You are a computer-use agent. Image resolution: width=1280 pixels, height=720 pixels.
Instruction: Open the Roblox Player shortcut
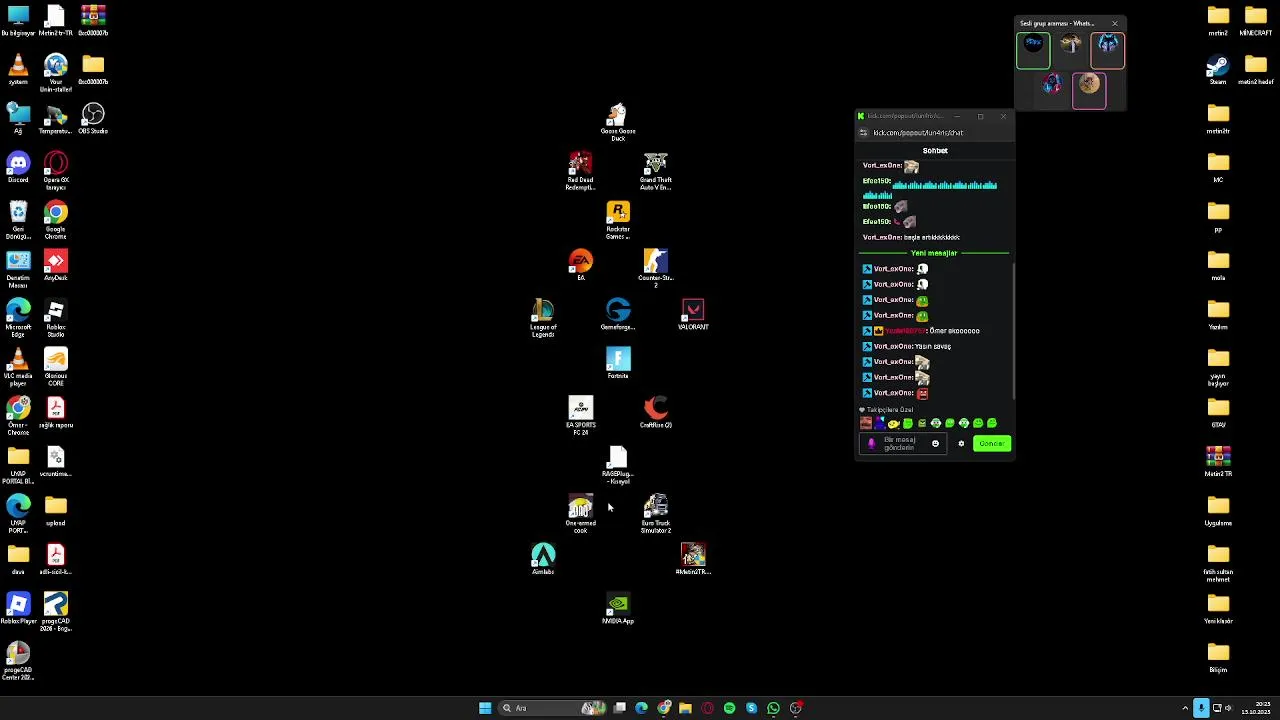coord(18,608)
